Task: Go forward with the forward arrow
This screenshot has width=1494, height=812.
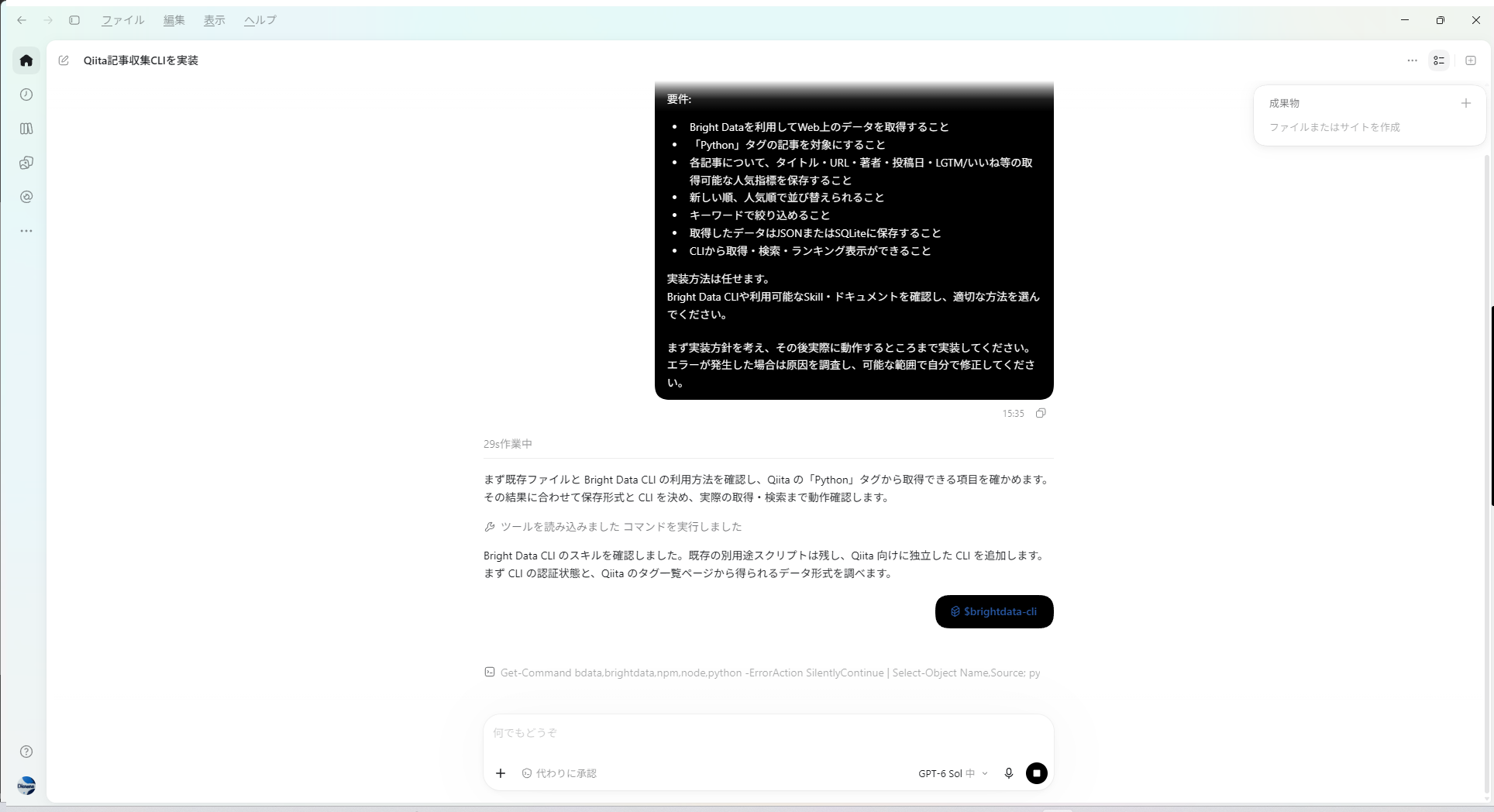Action: tap(48, 20)
